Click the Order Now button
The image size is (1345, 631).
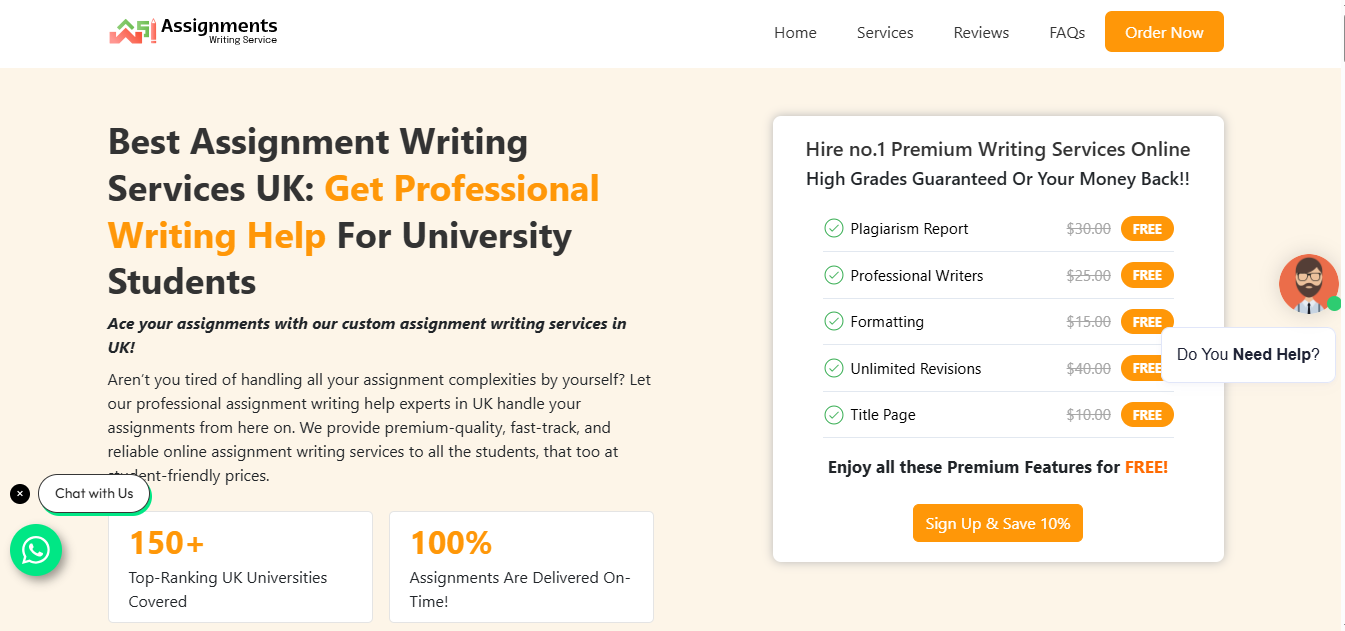[1164, 32]
